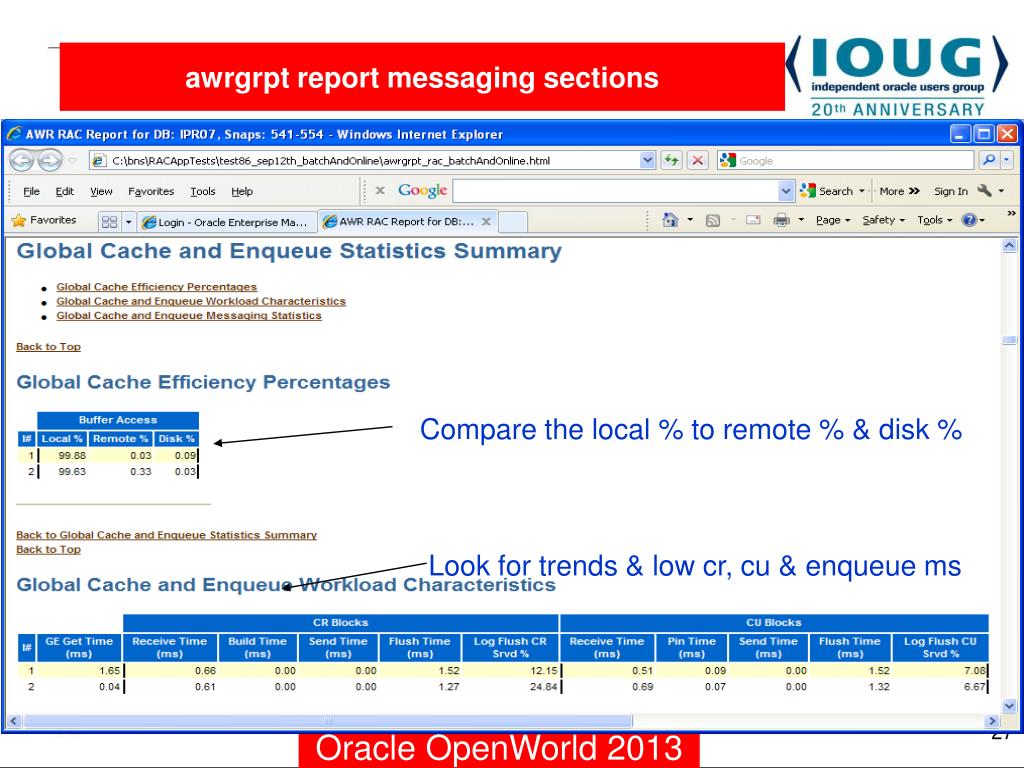Open the View menu
The image size is (1024, 768).
(x=101, y=191)
